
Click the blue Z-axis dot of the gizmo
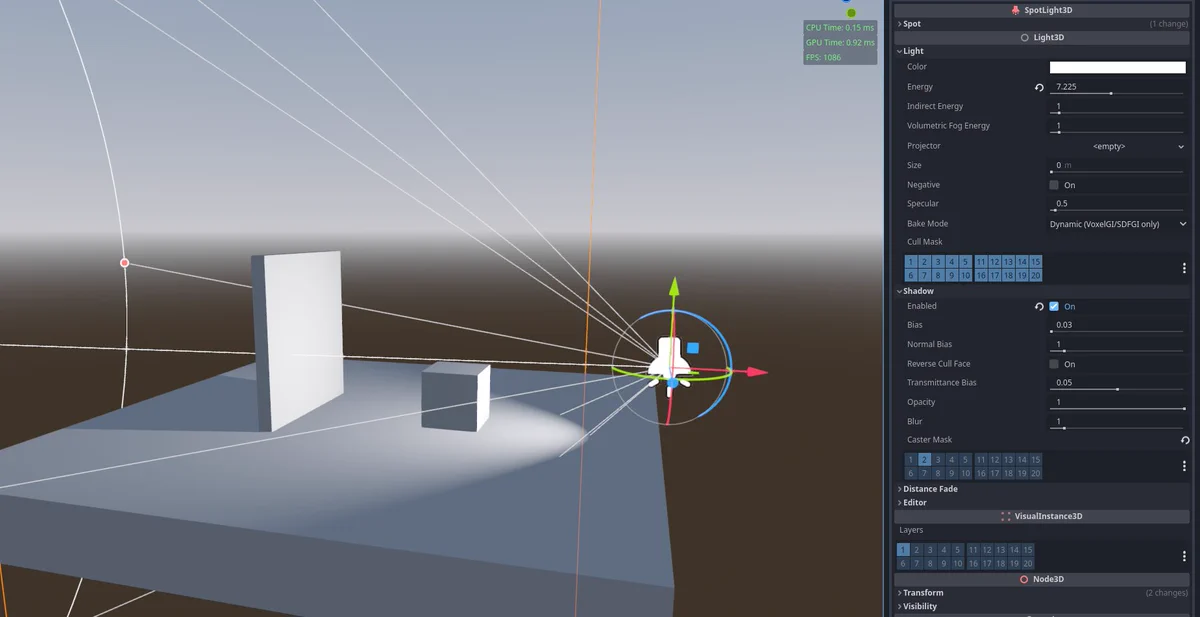pos(672,383)
